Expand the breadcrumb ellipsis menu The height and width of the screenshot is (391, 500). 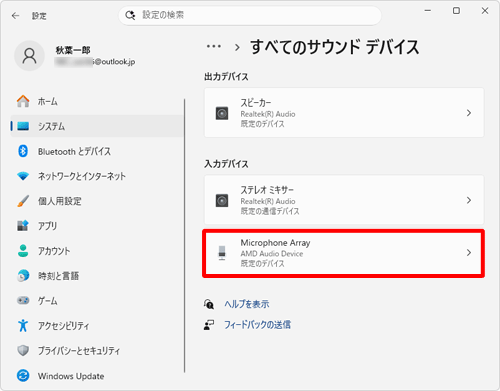click(214, 46)
